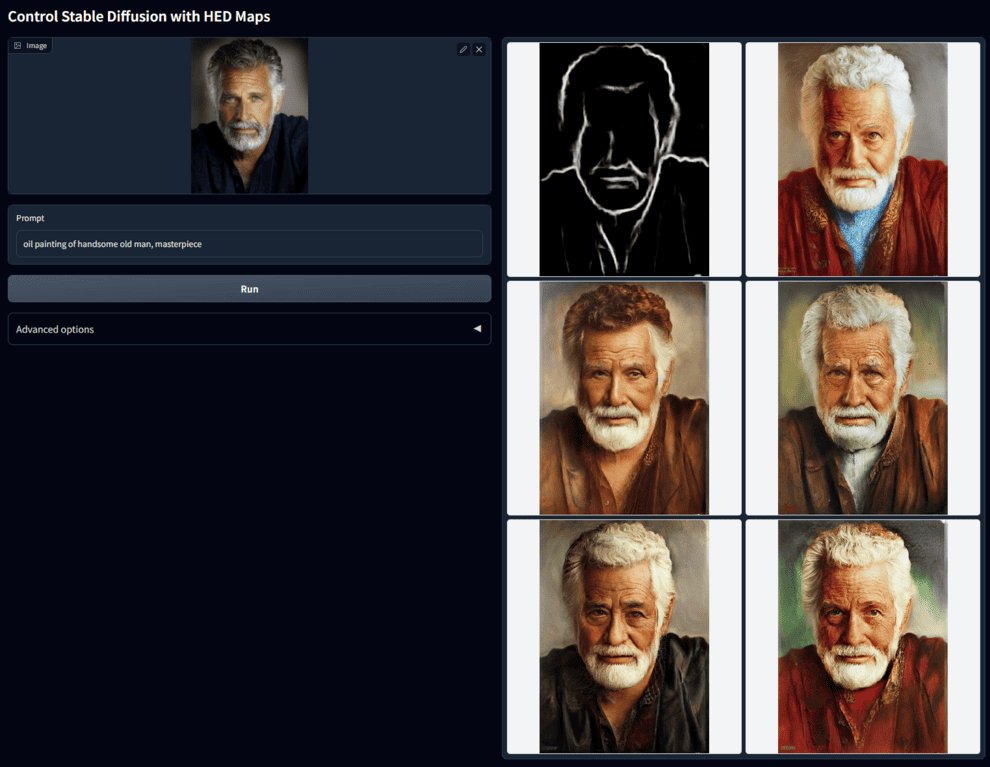Click the 'Control Stable Diffusion with HED Maps' heading

(139, 17)
